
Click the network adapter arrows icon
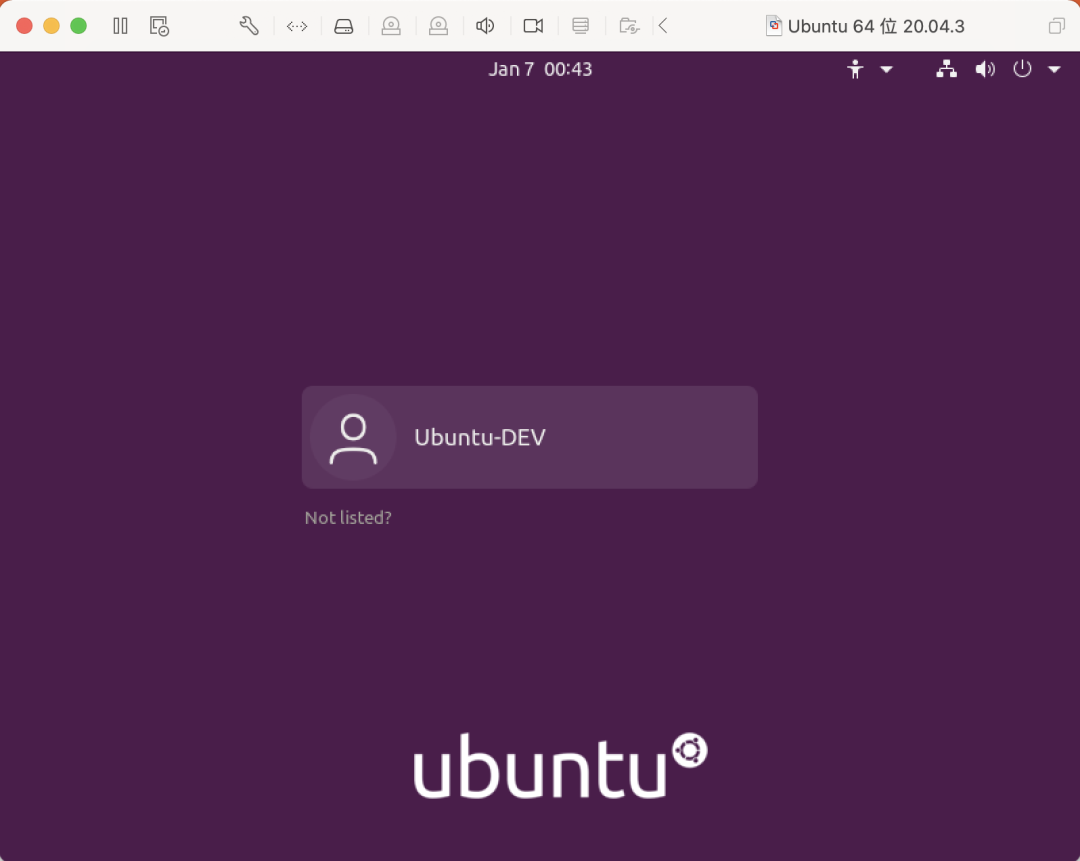point(297,26)
